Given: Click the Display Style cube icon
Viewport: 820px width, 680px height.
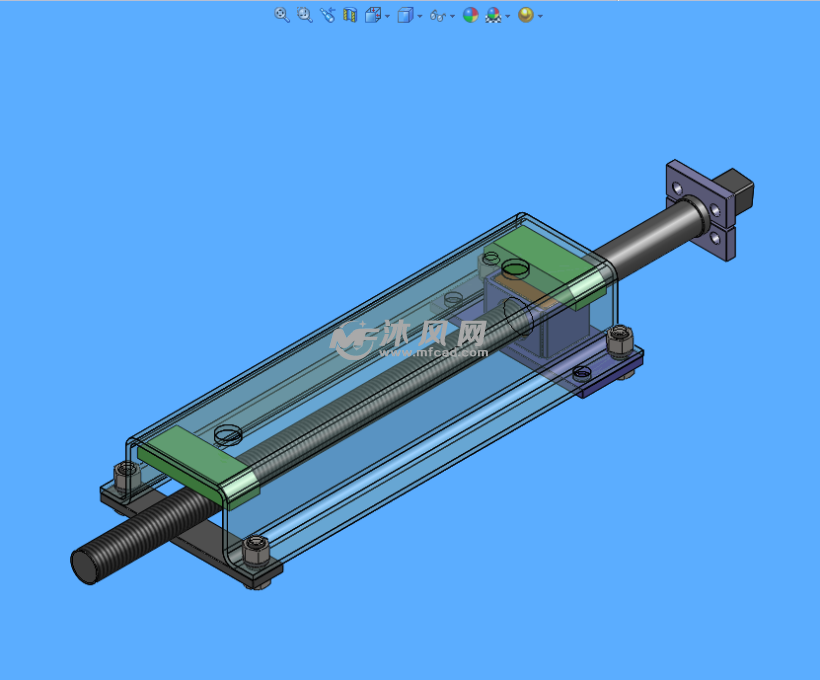Looking at the screenshot, I should pos(405,15).
